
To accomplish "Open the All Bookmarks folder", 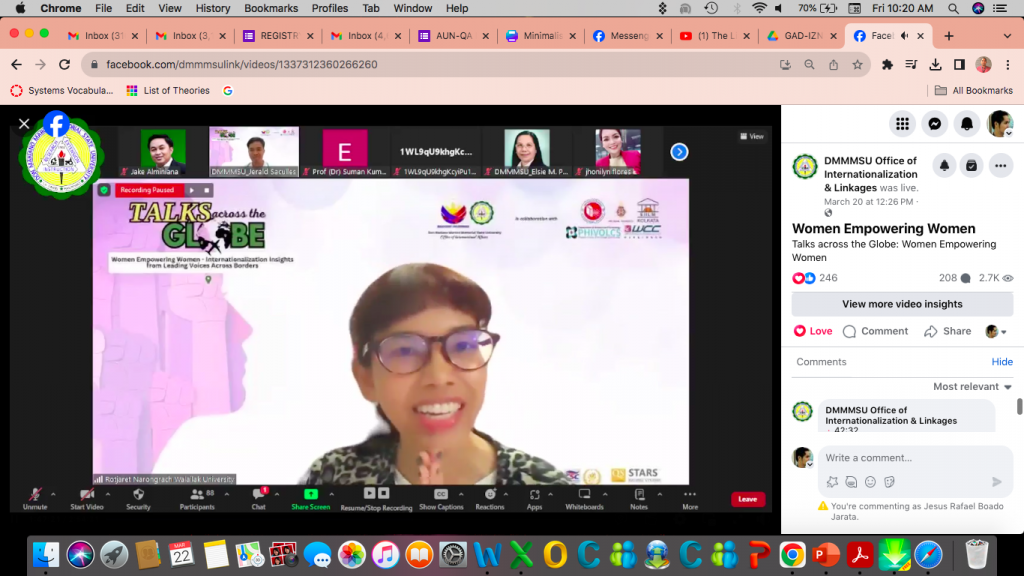I will pyautogui.click(x=974, y=91).
